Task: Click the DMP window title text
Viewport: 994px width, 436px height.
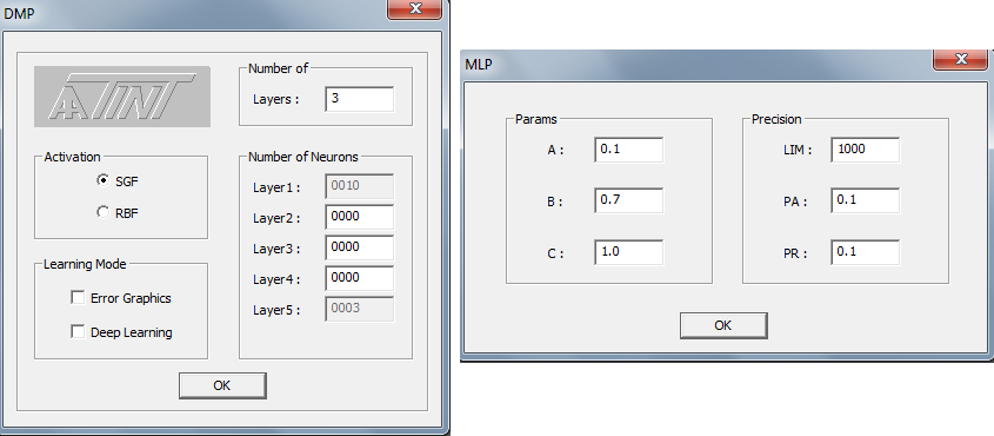Action: pos(20,14)
